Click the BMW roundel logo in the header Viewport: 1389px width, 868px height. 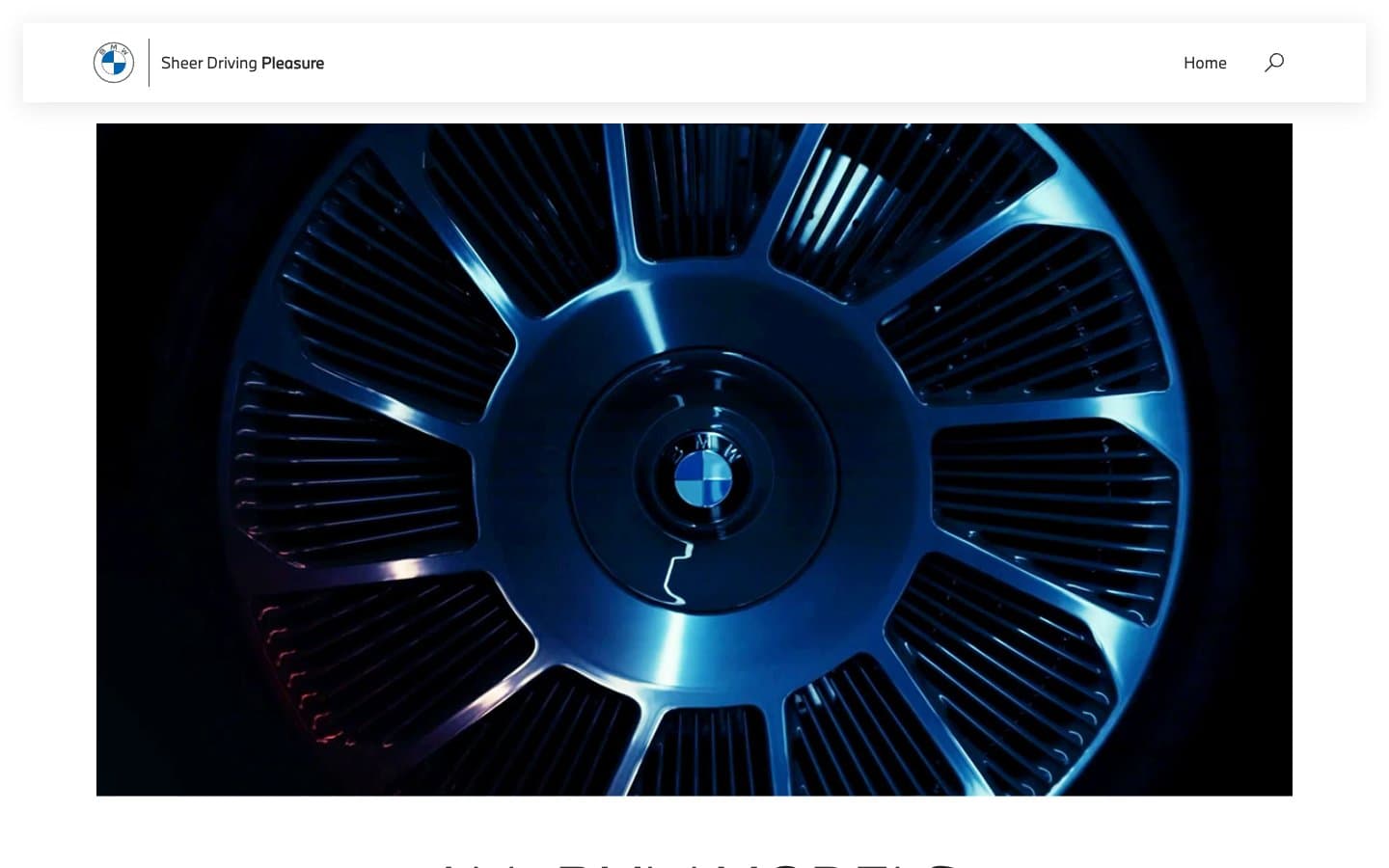point(114,63)
